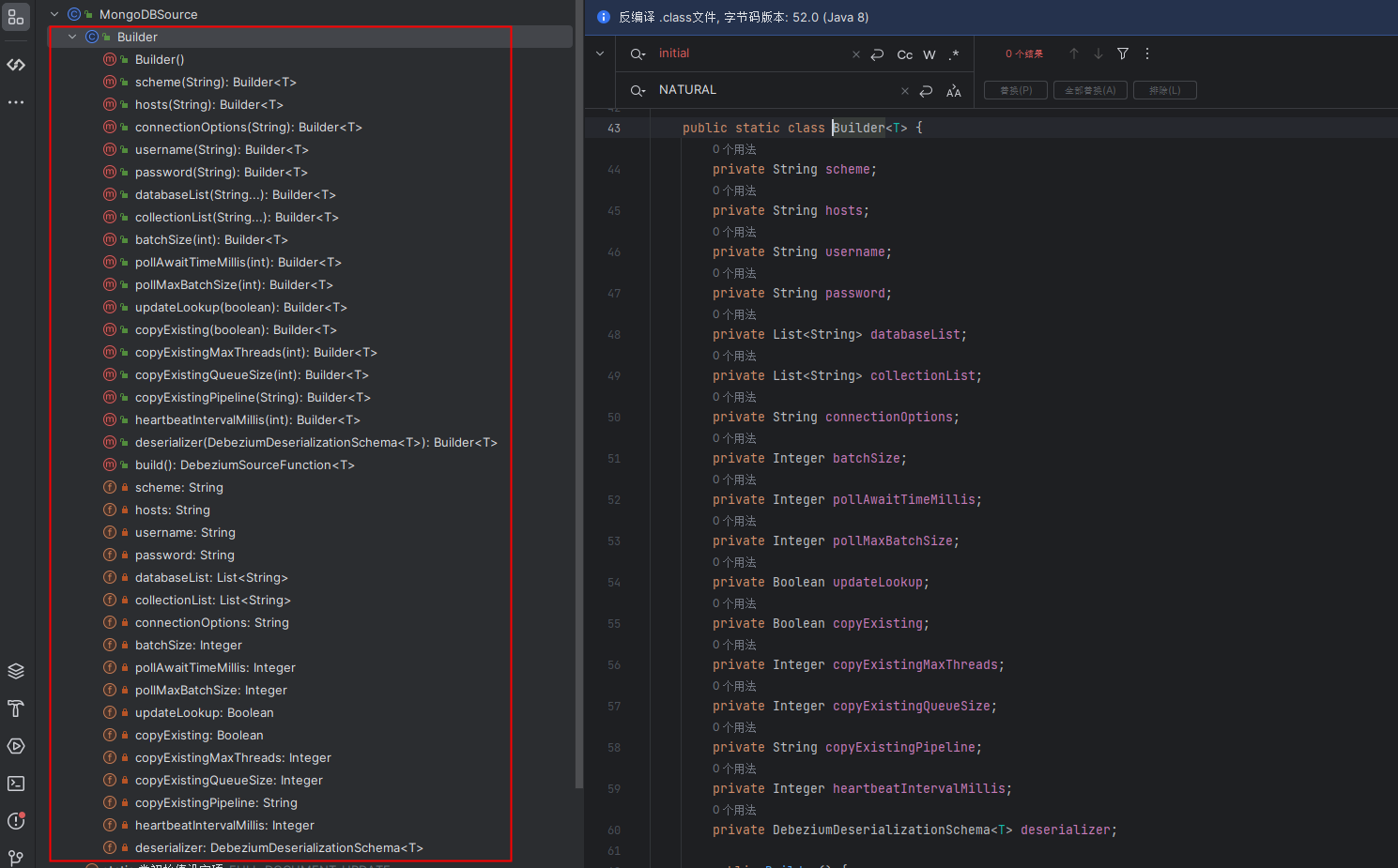The image size is (1398, 868).
Task: Open find bar more options menu
Action: 1147,53
